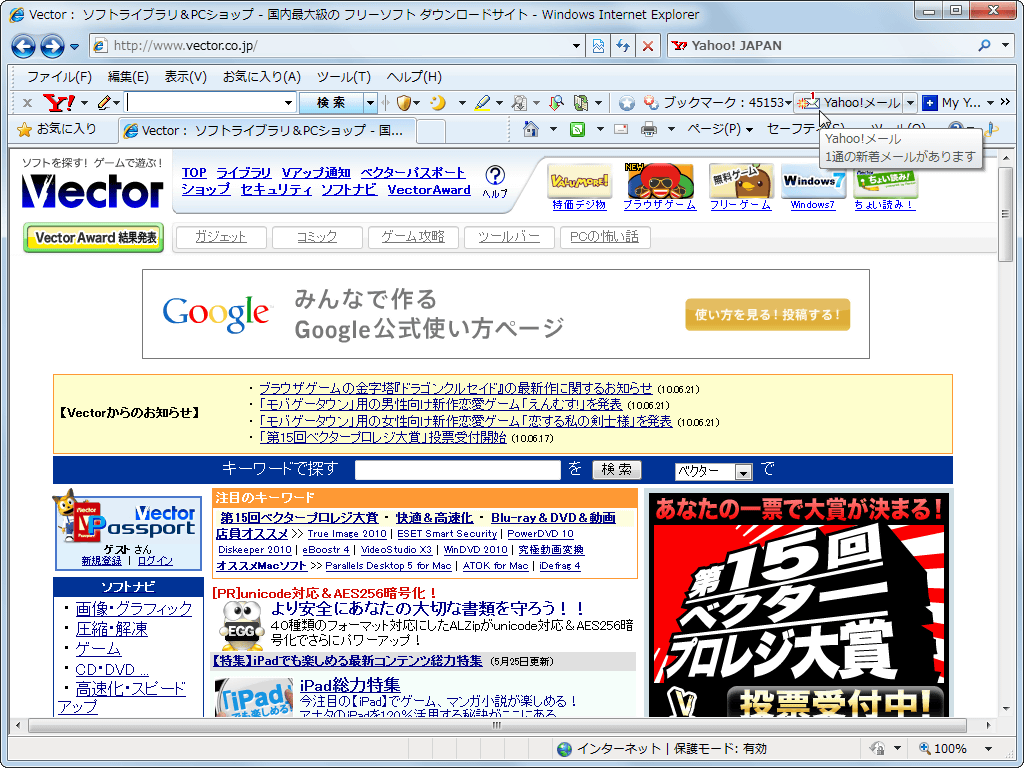Close the Yahoo! toolbar with its gray x
The width and height of the screenshot is (1024, 768).
27,103
